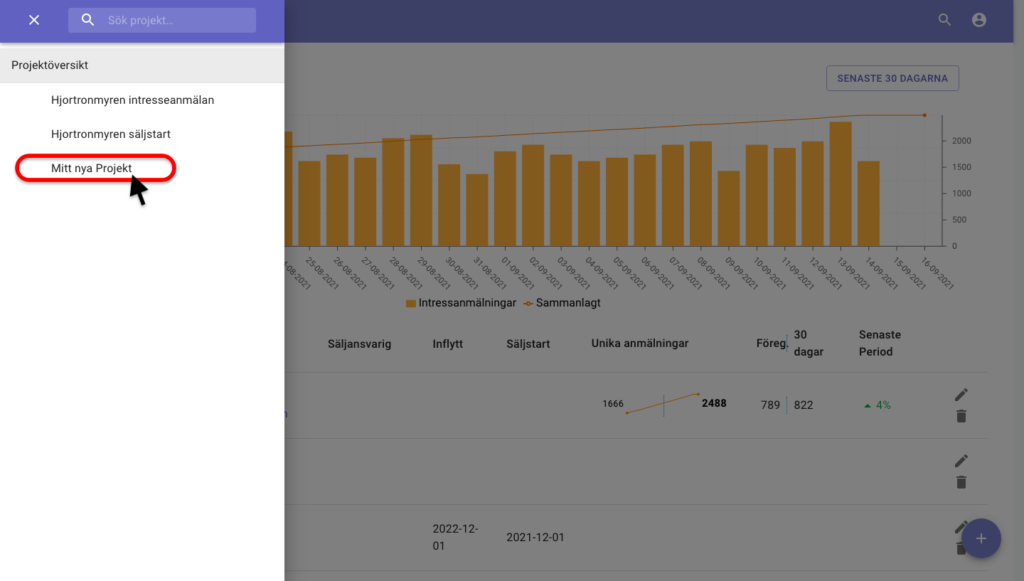The image size is (1024, 581).
Task: Select Hjortronmyren intresseanmälan project
Action: coord(133,100)
